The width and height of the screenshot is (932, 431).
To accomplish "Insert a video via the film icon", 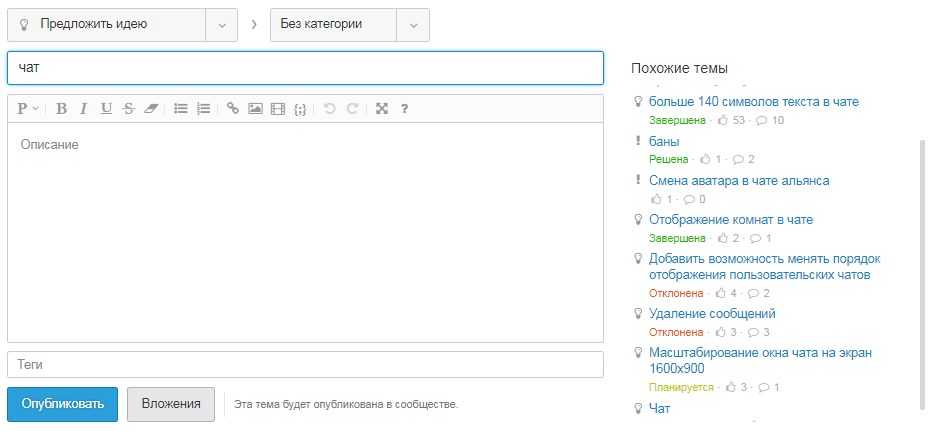I will (x=278, y=109).
